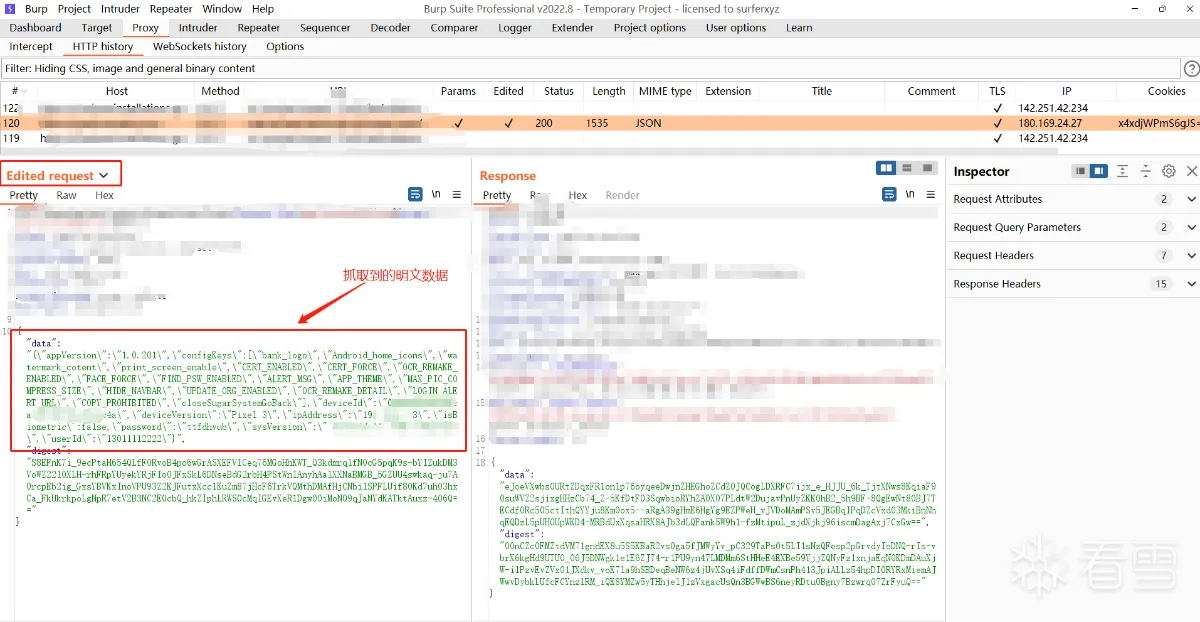Expand the Request Query Parameters section
The width and height of the screenshot is (1200, 622).
(x=1191, y=227)
